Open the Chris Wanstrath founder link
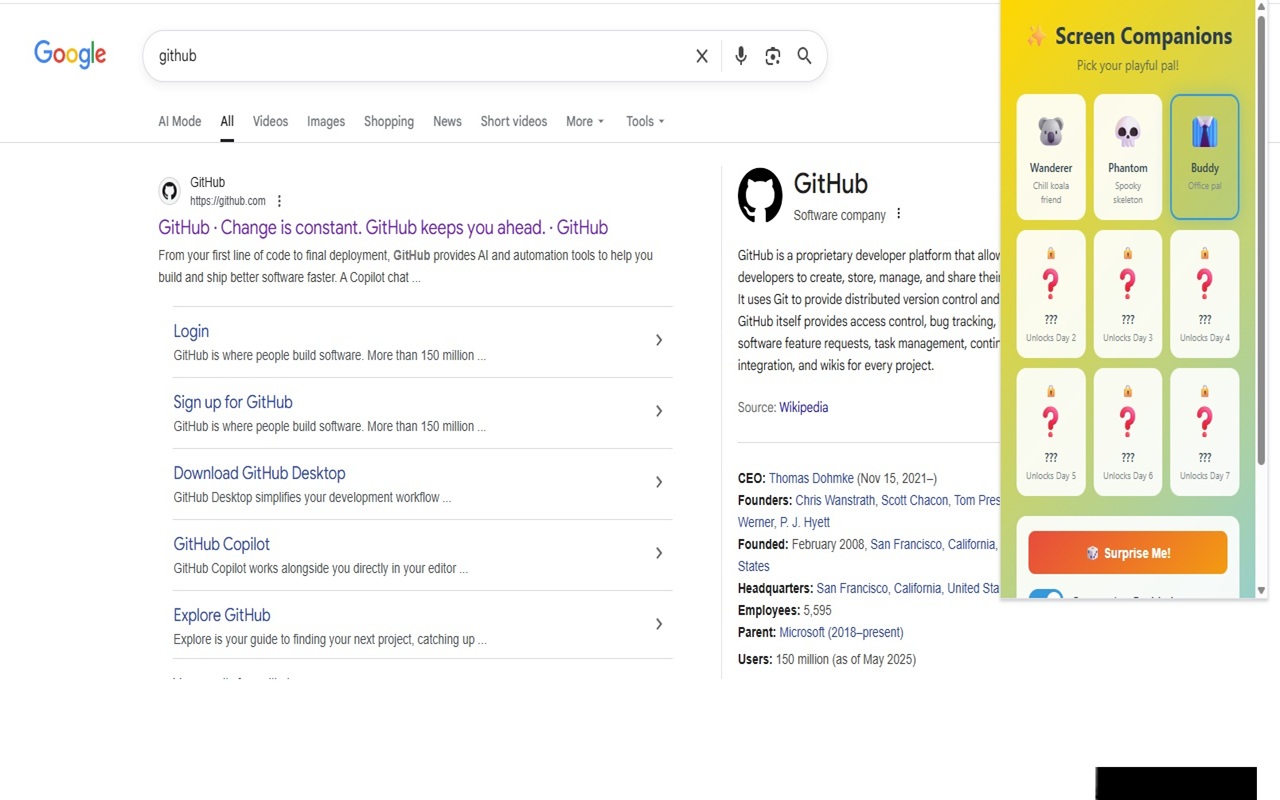Viewport: 1280px width, 800px height. [x=835, y=500]
